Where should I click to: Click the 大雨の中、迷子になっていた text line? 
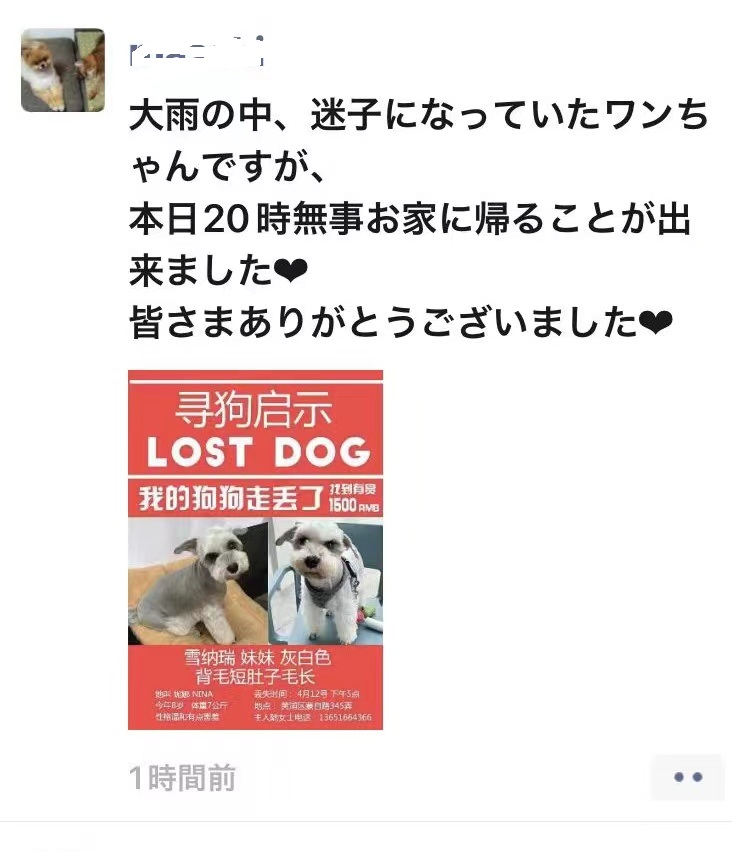pos(419,115)
